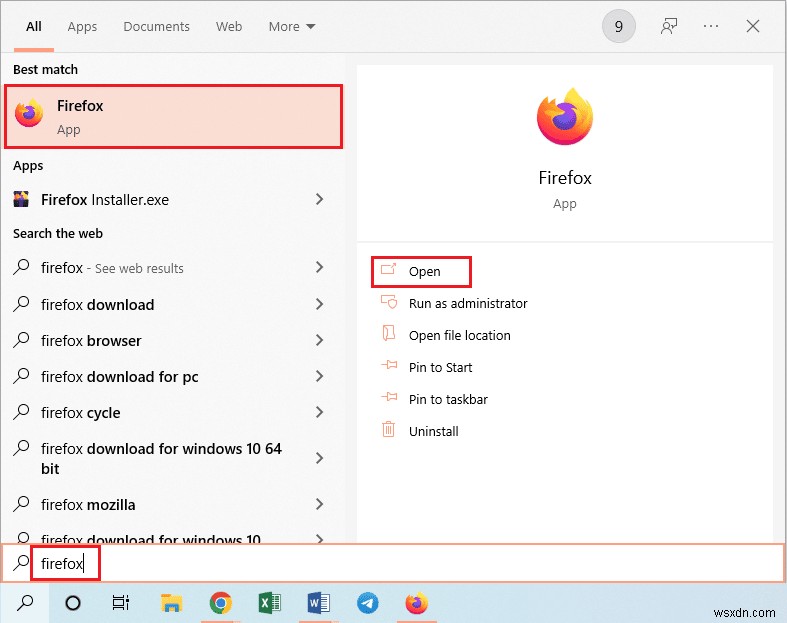Click the Pin to taskbar pin icon
Image resolution: width=787 pixels, height=623 pixels.
click(x=388, y=398)
